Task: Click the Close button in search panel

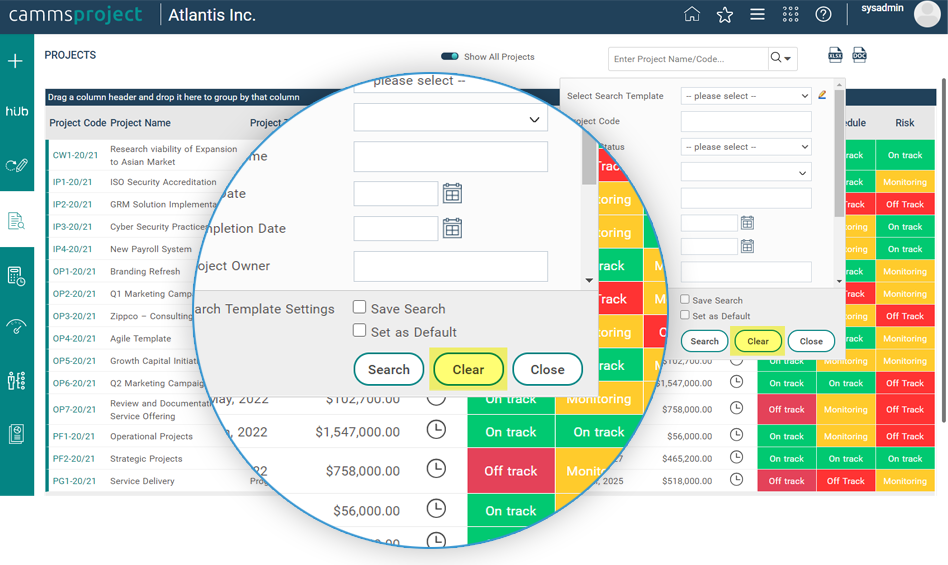Action: [811, 341]
